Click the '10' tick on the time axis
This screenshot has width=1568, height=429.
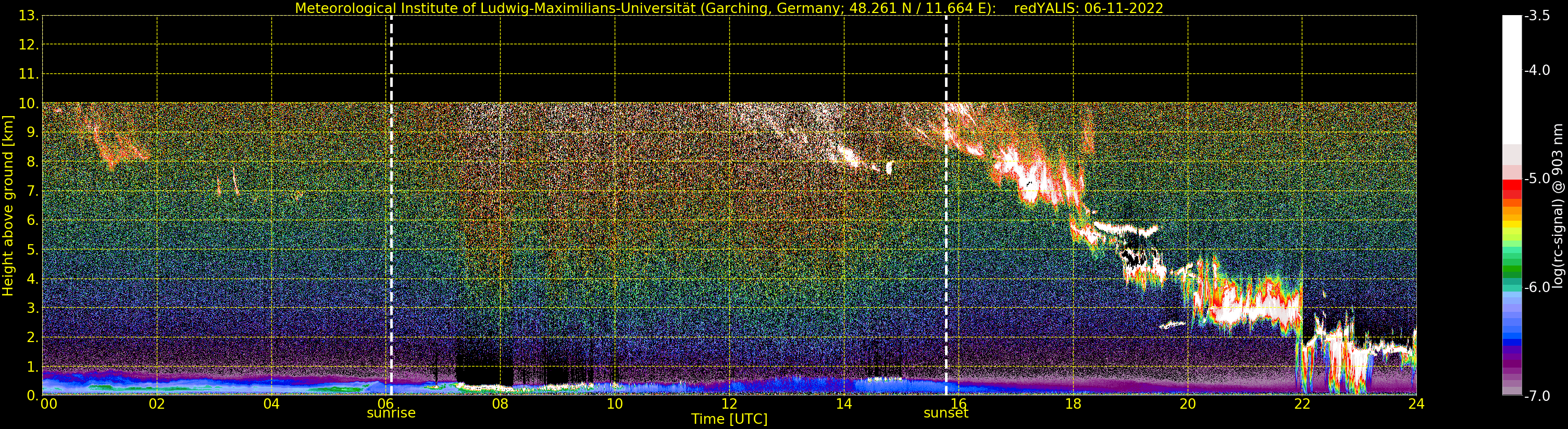pos(615,403)
